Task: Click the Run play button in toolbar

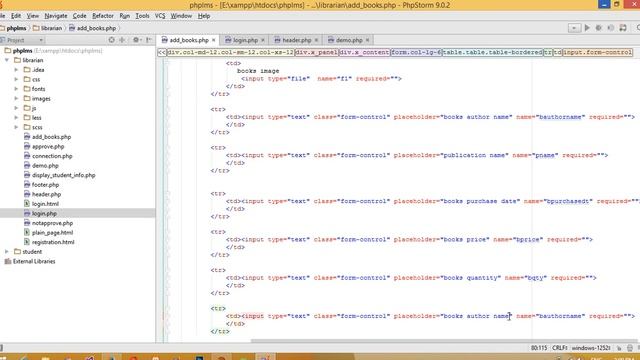Action: coord(587,28)
